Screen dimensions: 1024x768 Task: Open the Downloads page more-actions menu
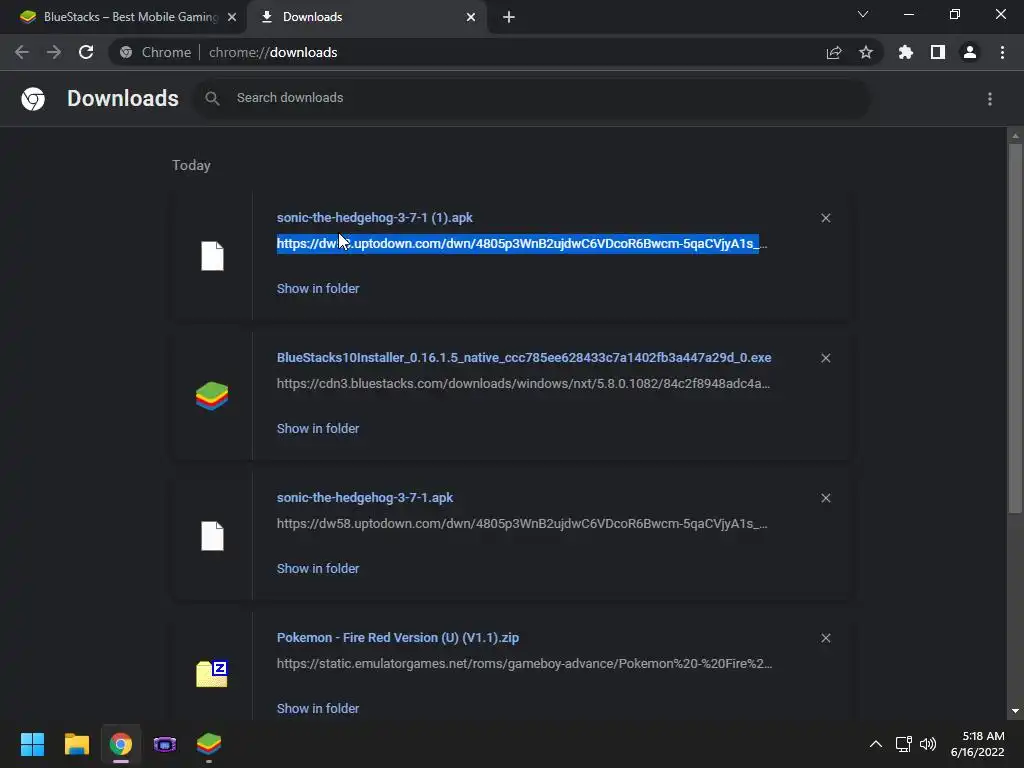[x=990, y=99]
